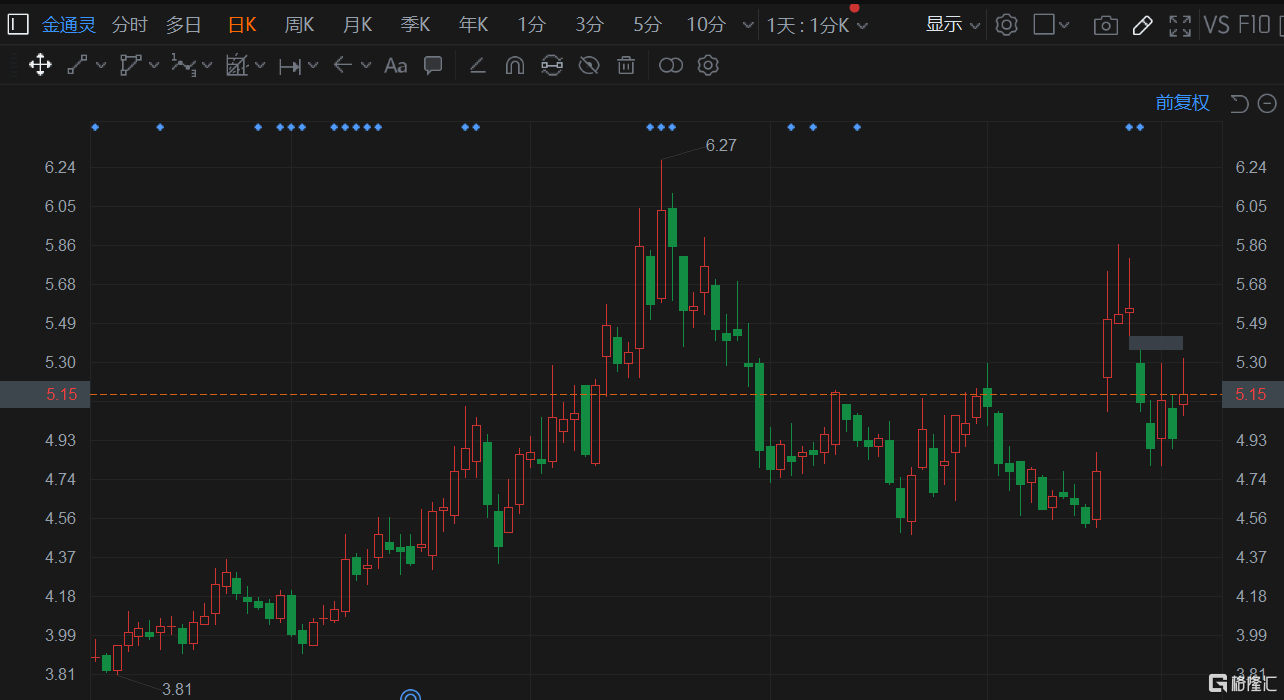
Task: Click the angle line eraser icon
Action: click(477, 66)
